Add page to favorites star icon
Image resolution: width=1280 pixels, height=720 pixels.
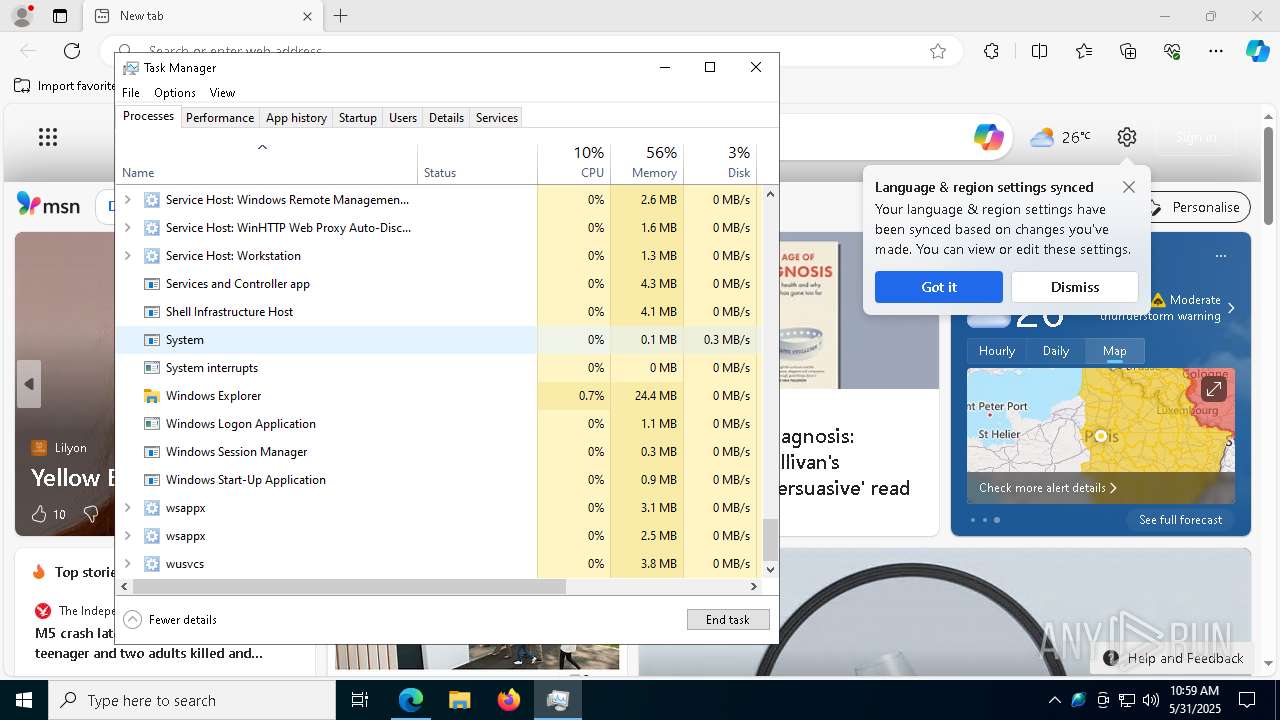click(x=938, y=51)
